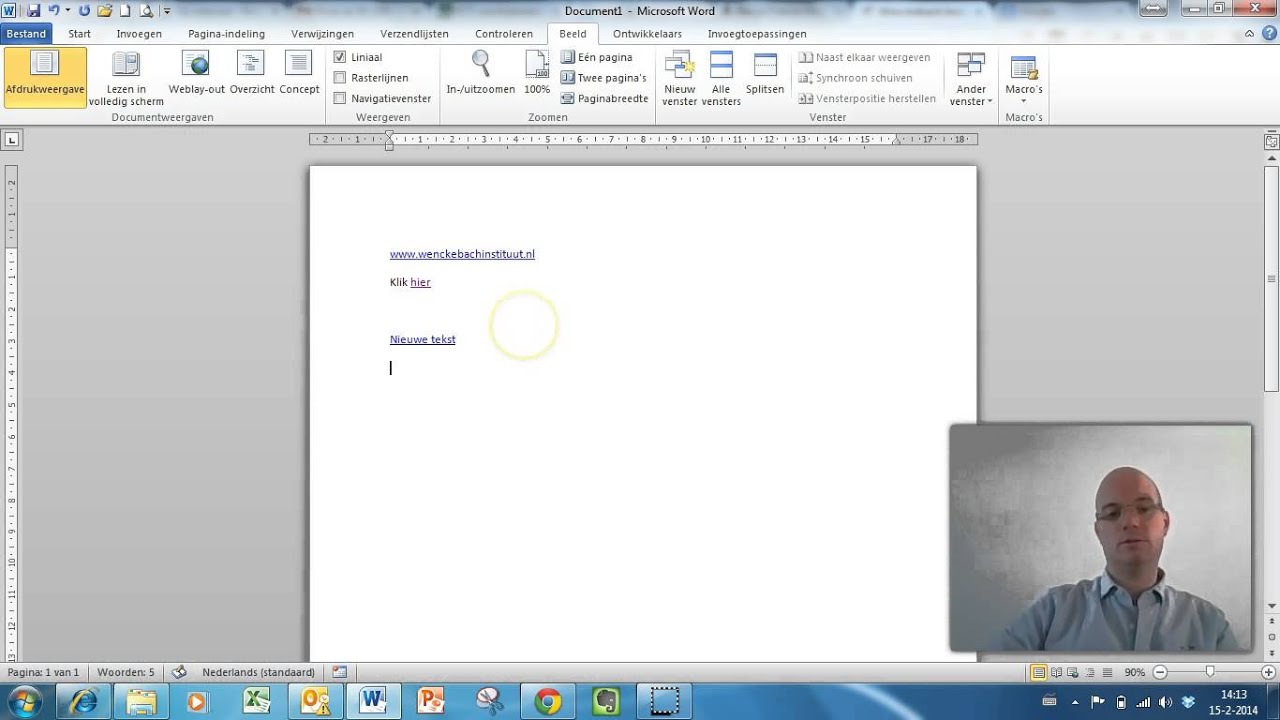Choose Twee pagina's zoom option
Screen dimensions: 1280x720
click(604, 78)
